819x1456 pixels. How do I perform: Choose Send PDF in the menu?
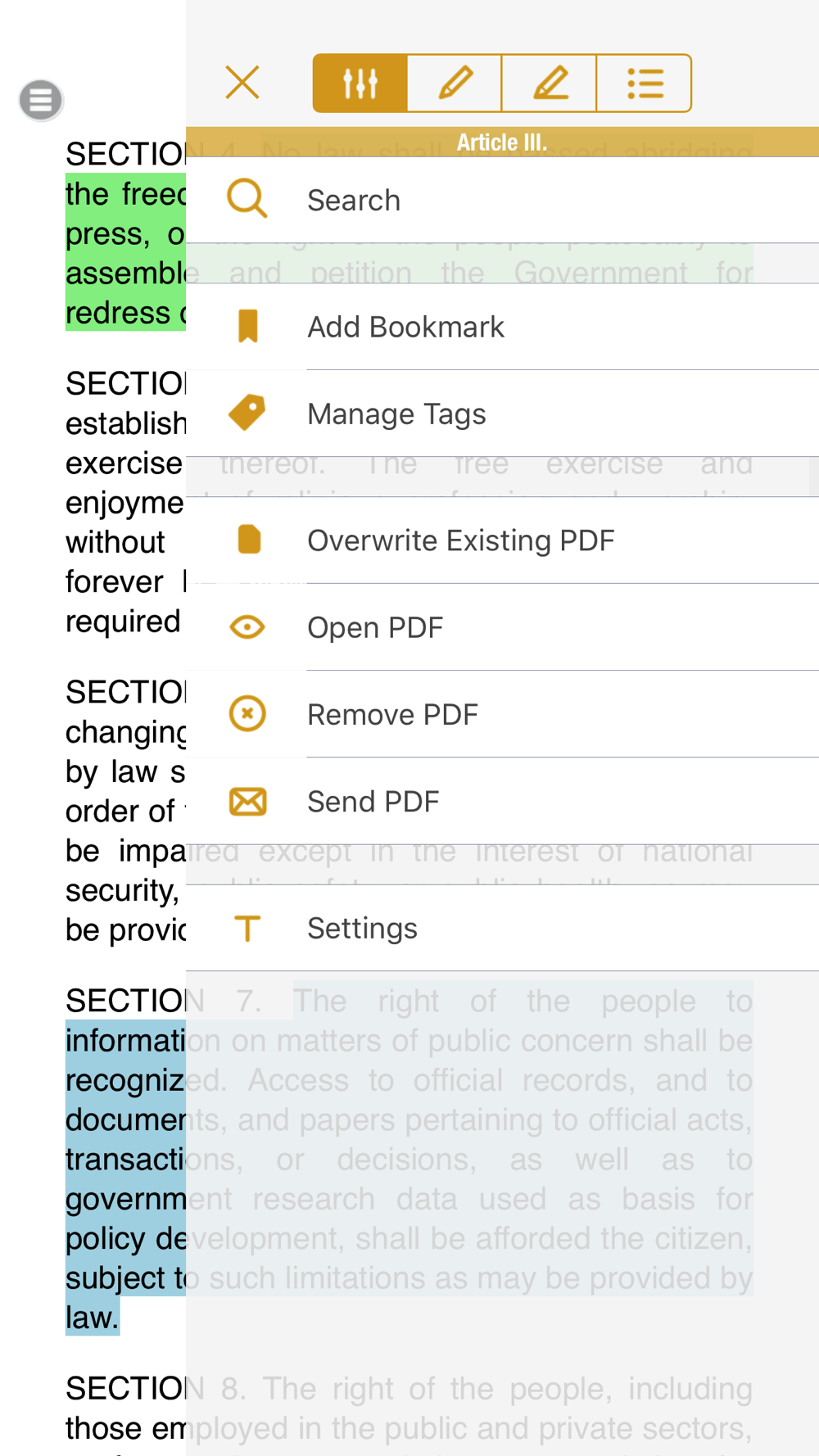point(373,802)
